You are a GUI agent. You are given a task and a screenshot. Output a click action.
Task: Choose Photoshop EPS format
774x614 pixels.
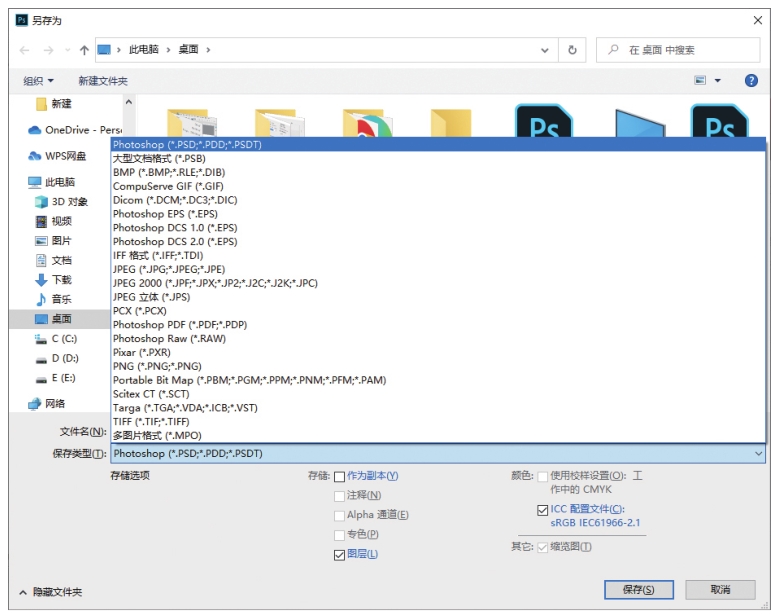(x=438, y=214)
